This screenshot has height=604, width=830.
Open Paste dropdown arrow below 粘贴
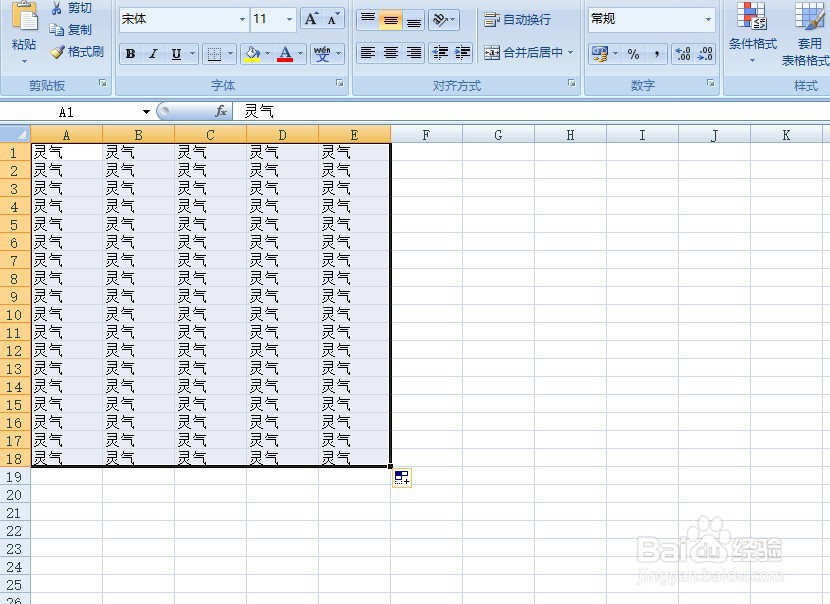pos(24,61)
